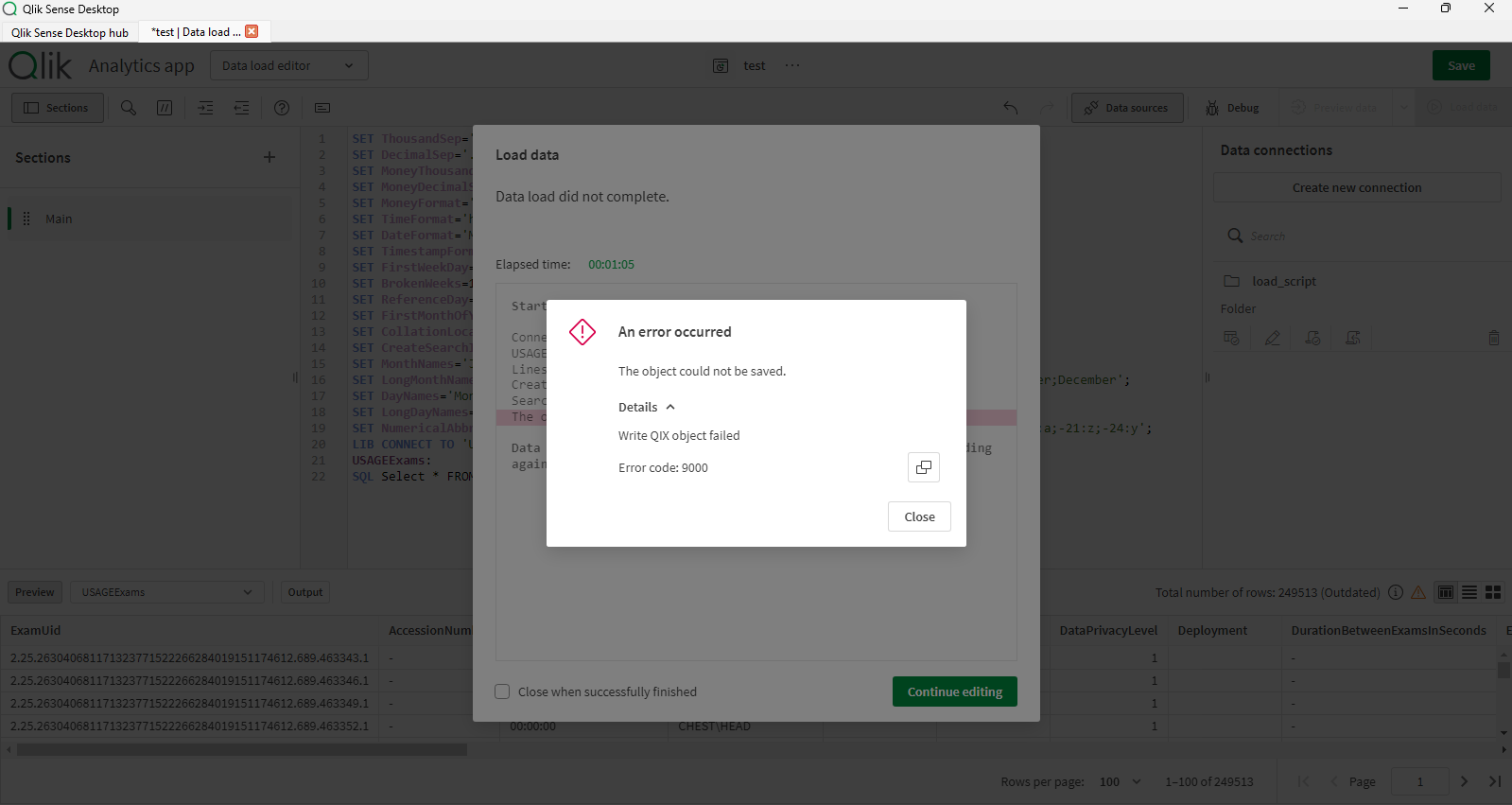
Task: Delete the load_script connection
Action: [1494, 338]
